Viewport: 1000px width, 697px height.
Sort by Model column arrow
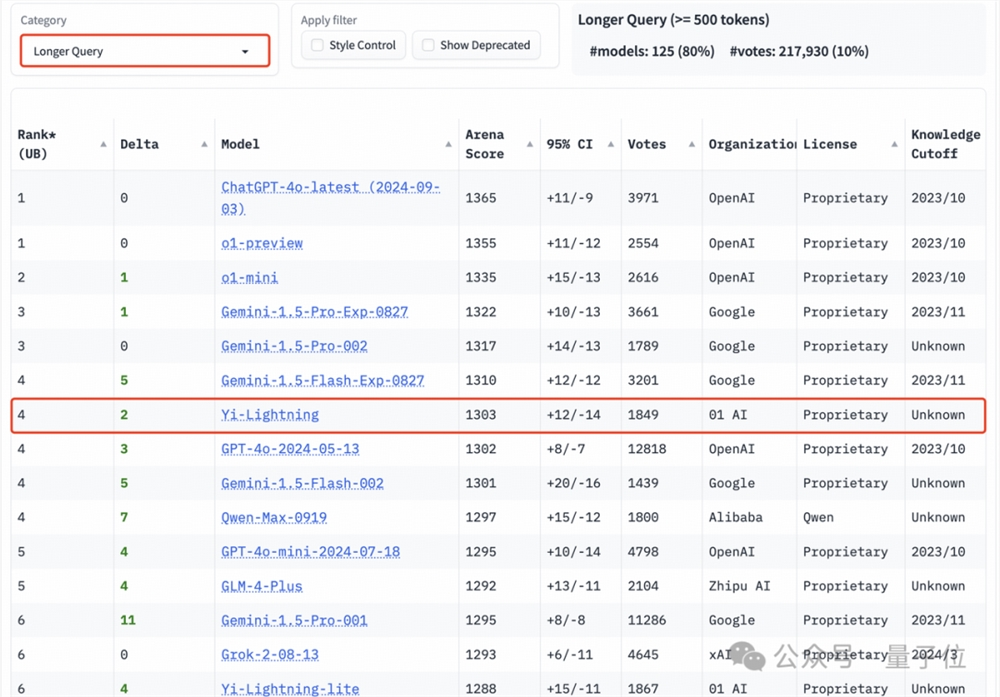tap(448, 144)
